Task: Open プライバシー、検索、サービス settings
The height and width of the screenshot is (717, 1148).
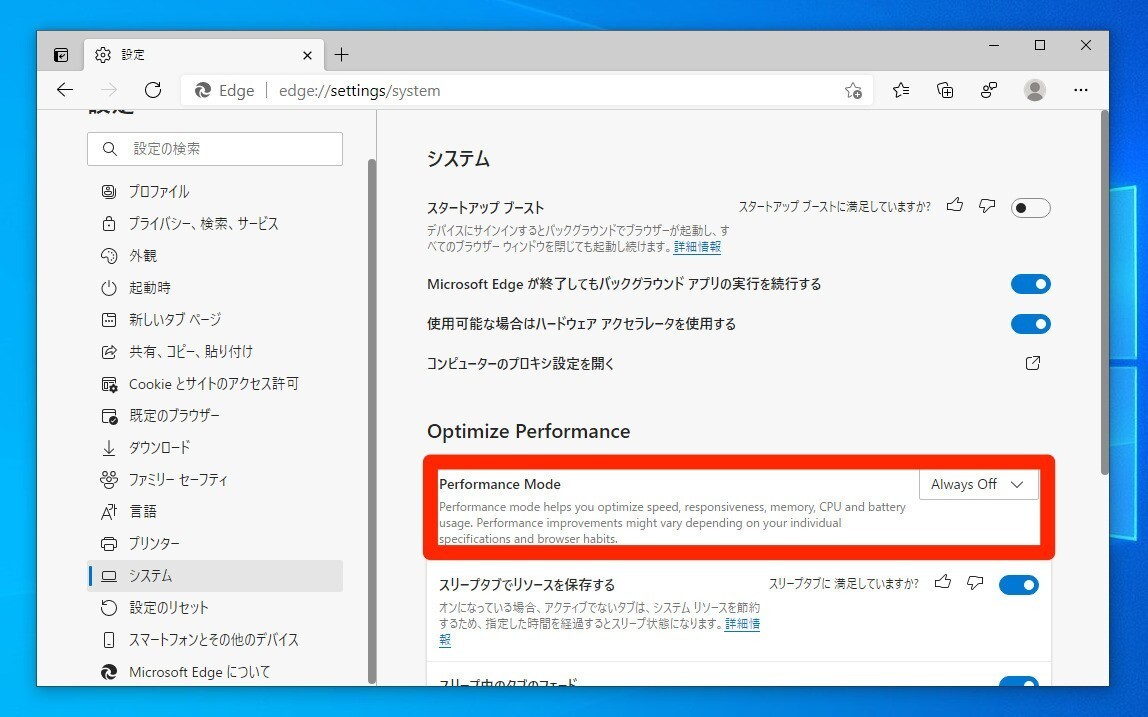Action: (215, 224)
